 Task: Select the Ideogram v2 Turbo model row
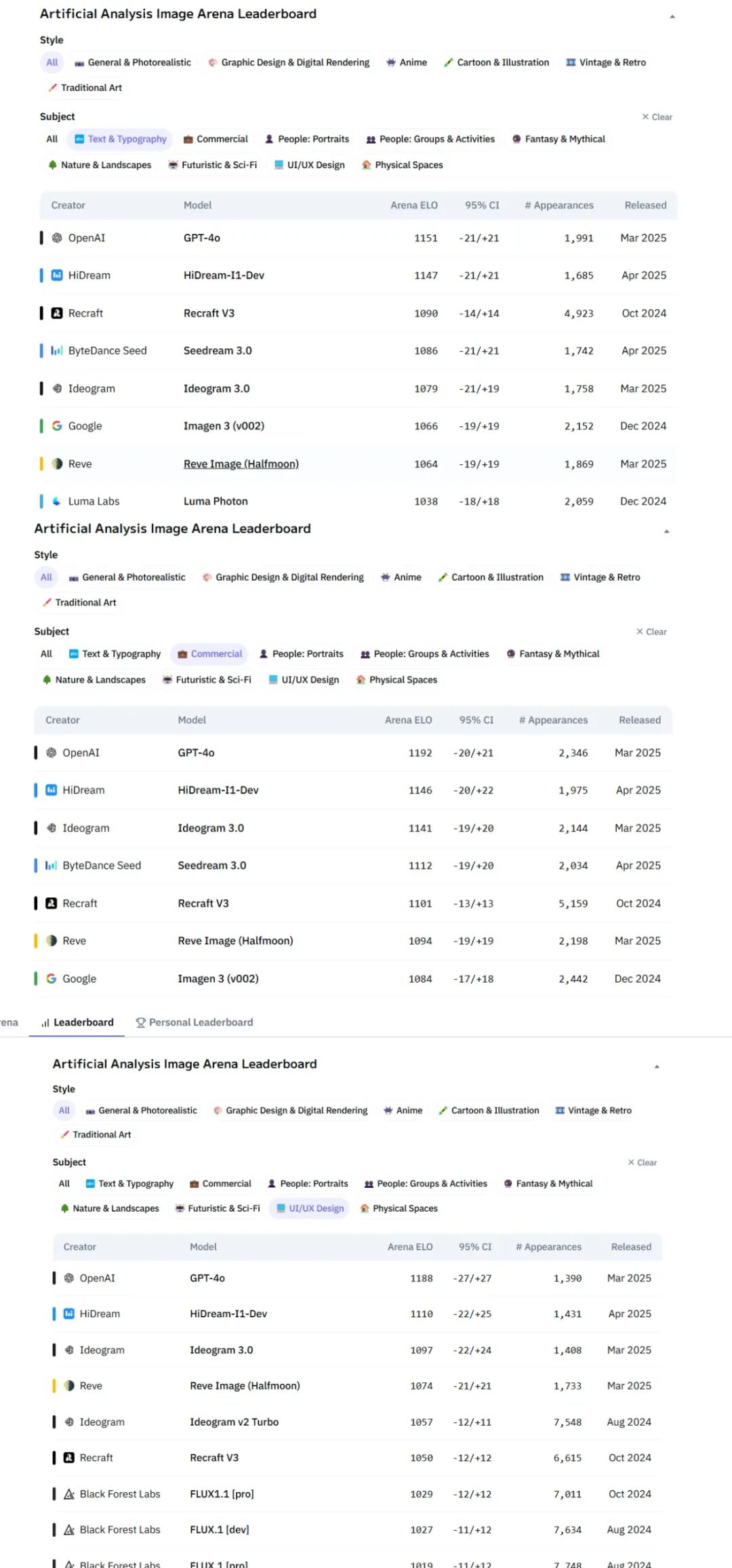point(357,1422)
